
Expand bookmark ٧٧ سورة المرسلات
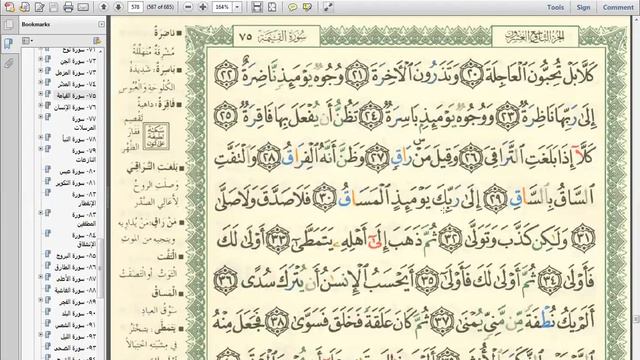click(x=40, y=117)
